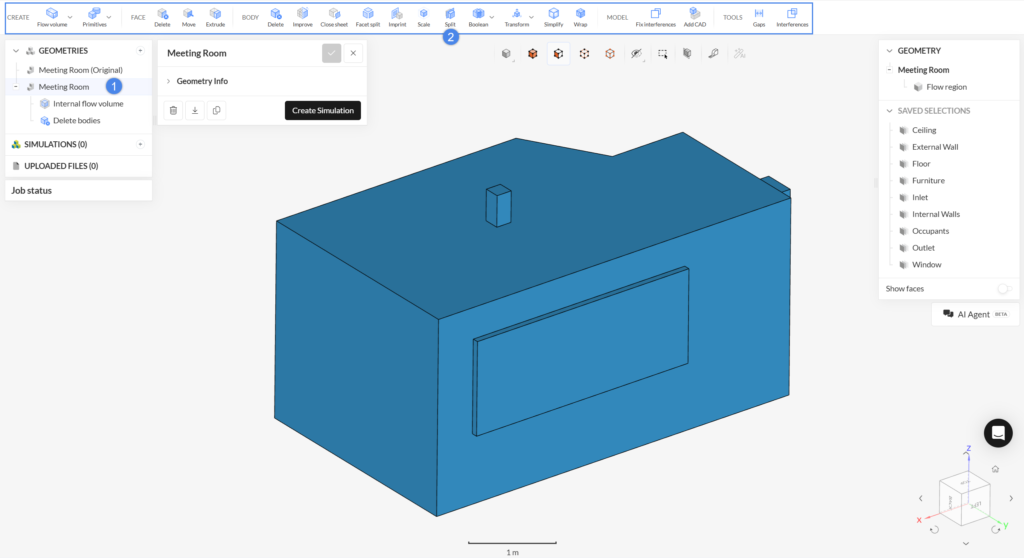Select Meeting Room (Original) geometry
Screen dimensions: 1024x558
point(80,70)
